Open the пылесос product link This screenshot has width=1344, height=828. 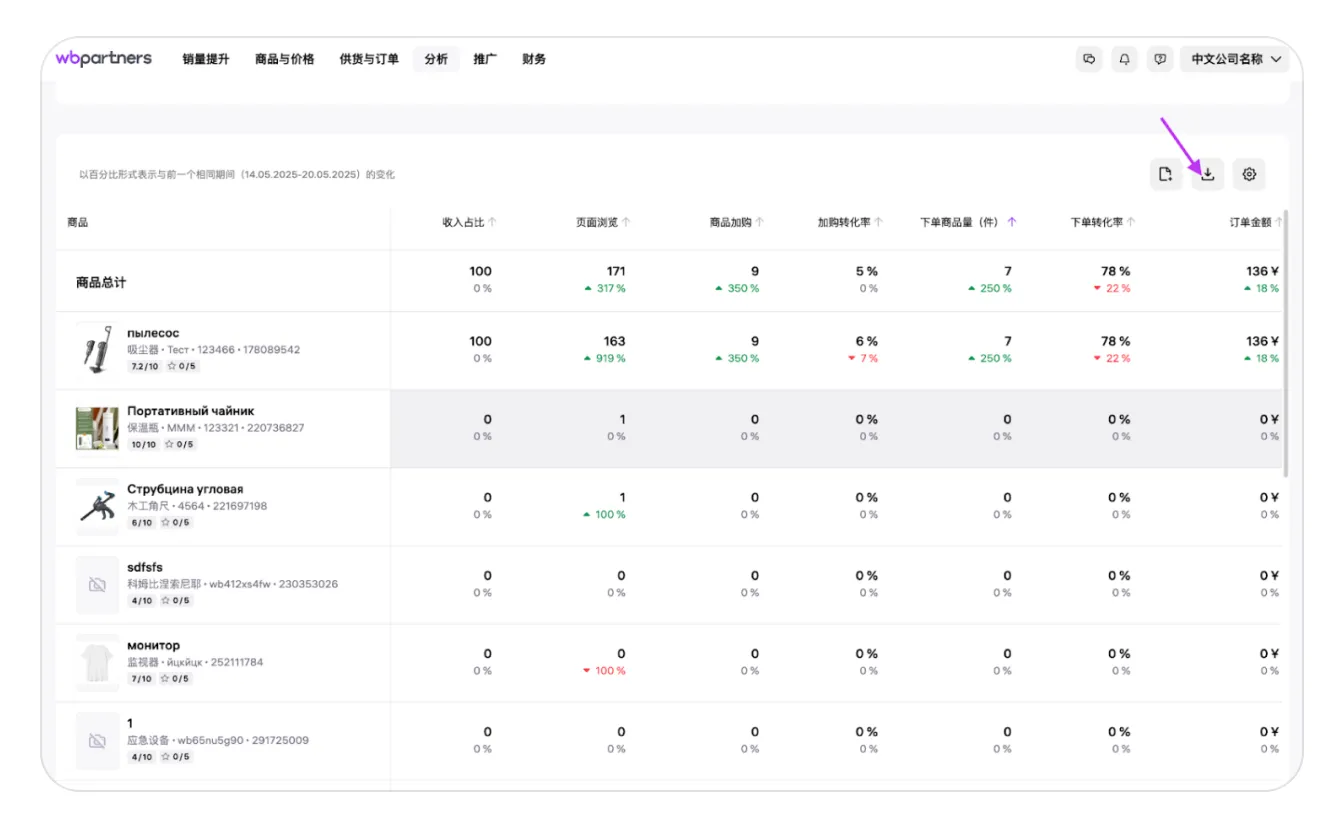[153, 333]
